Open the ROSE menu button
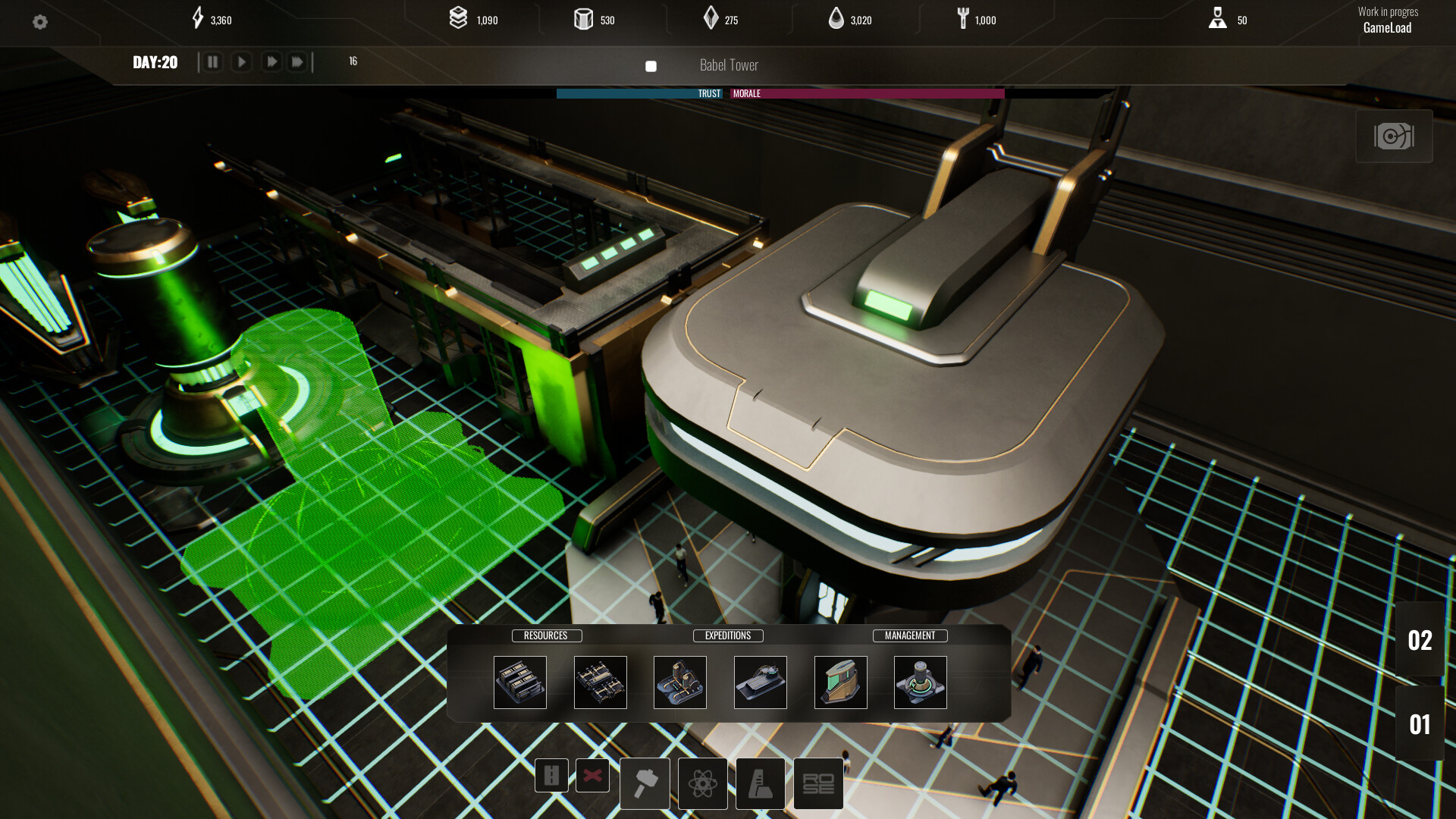 (x=818, y=783)
